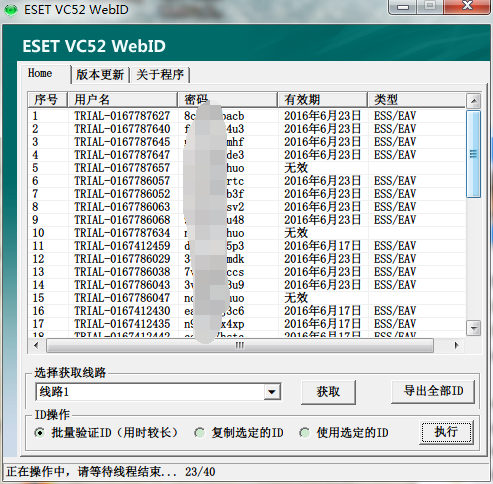The height and width of the screenshot is (484, 493).
Task: Select row TRIAL-0167786057
Action: [x=247, y=181]
